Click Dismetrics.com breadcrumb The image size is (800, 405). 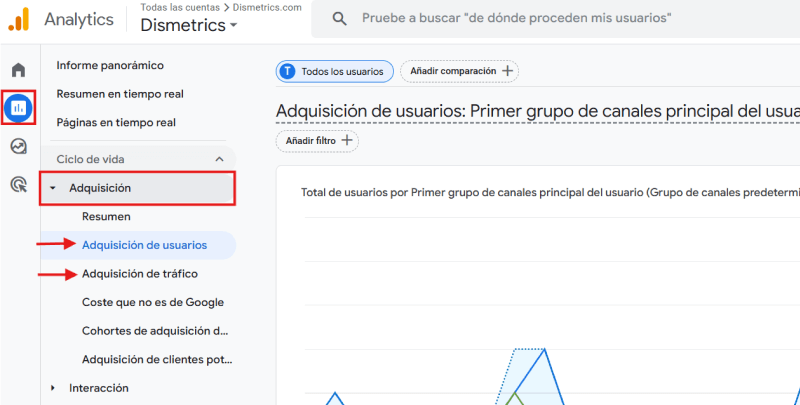point(267,8)
